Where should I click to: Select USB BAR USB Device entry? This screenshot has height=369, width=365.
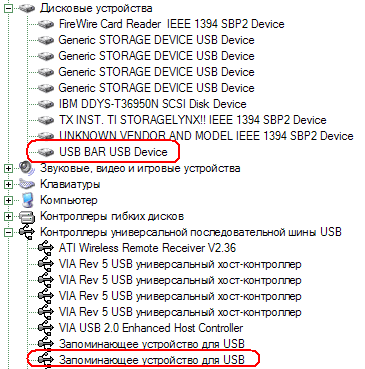click(113, 152)
